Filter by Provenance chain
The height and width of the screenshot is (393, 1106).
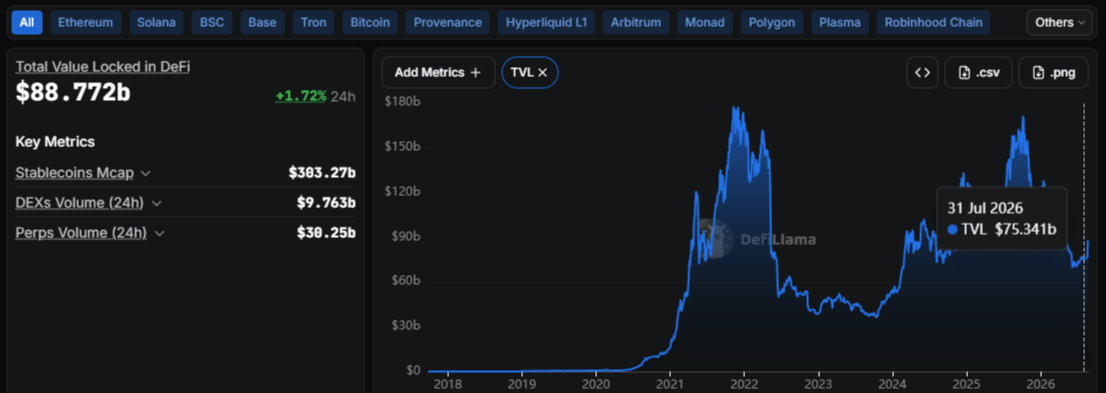pos(448,23)
